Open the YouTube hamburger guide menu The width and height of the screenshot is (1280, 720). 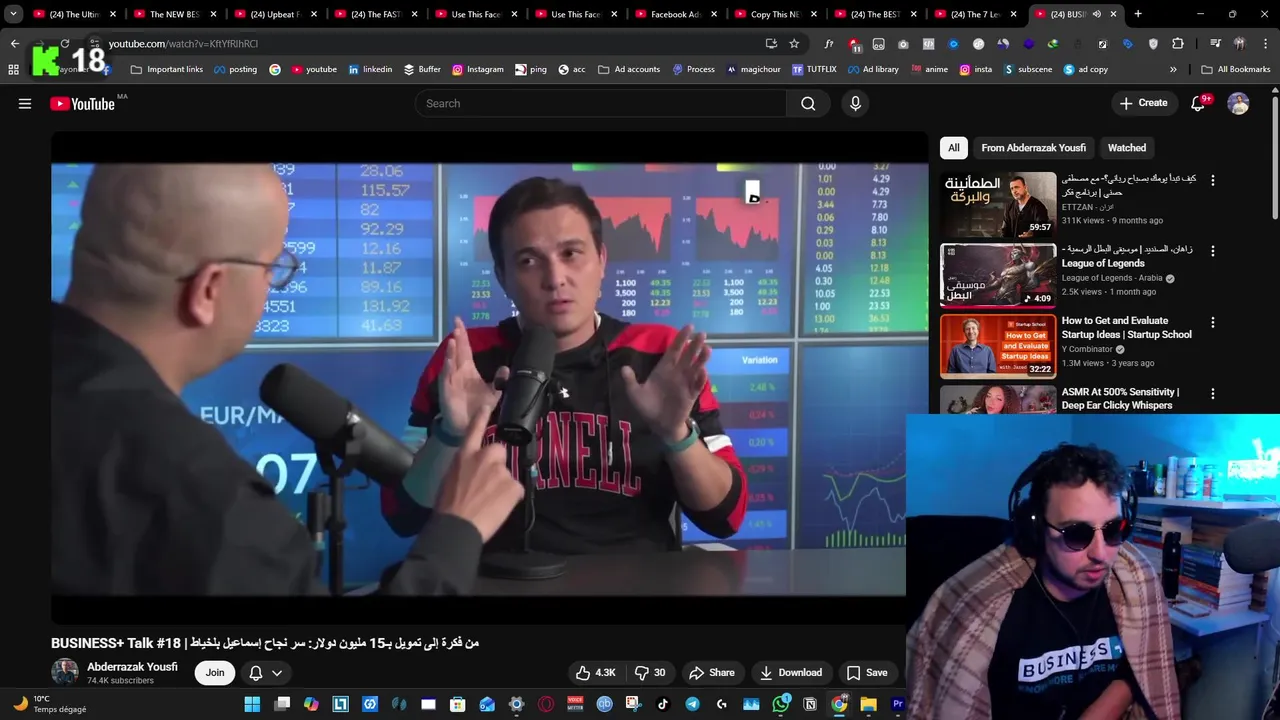point(25,104)
